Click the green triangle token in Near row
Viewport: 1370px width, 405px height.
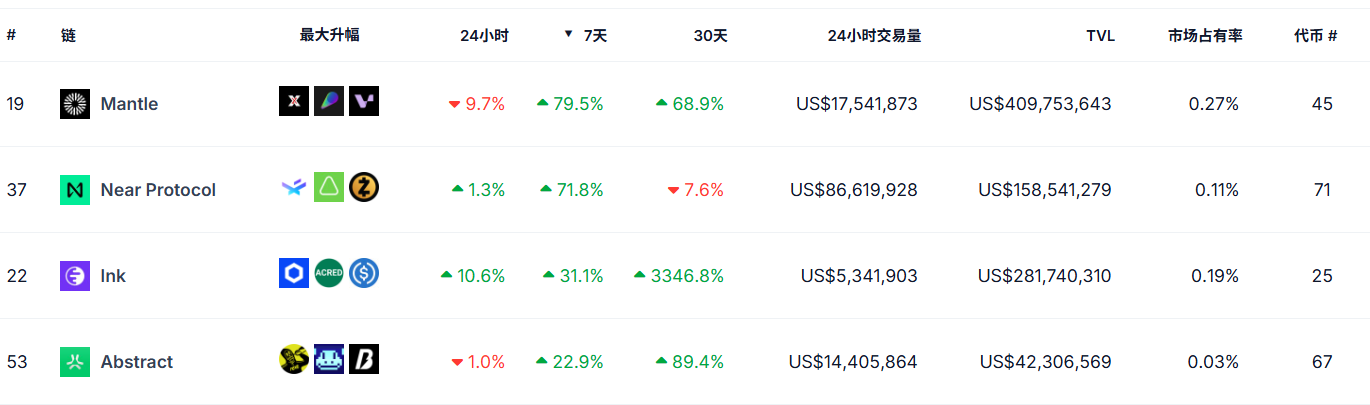tap(329, 187)
